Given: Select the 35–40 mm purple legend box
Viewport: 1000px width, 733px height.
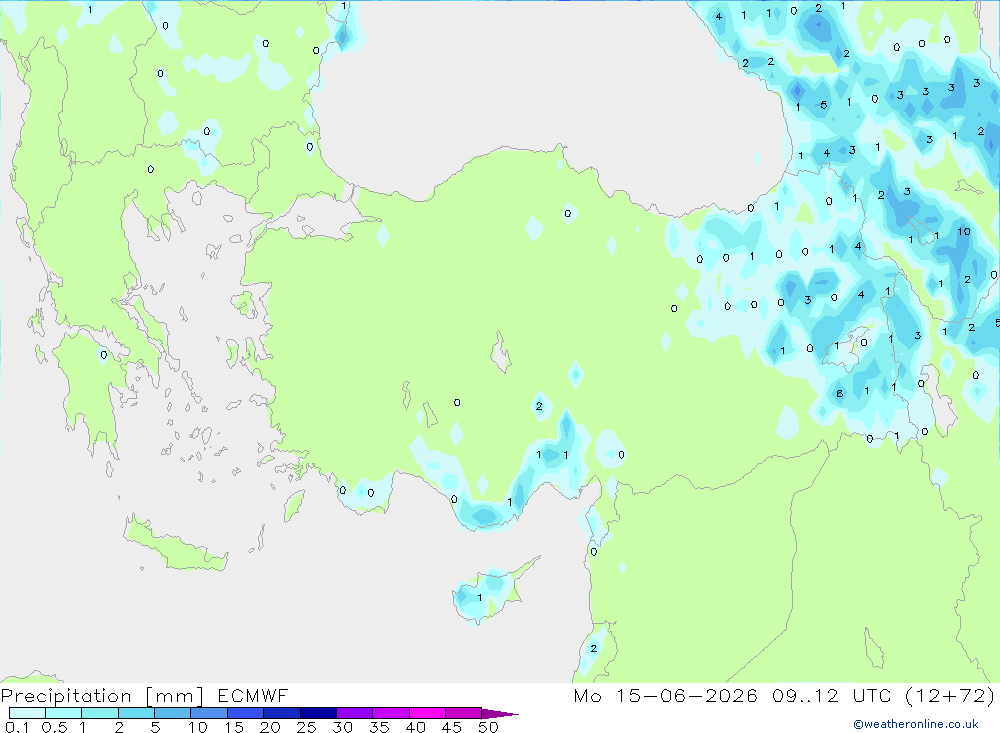Looking at the screenshot, I should (391, 713).
